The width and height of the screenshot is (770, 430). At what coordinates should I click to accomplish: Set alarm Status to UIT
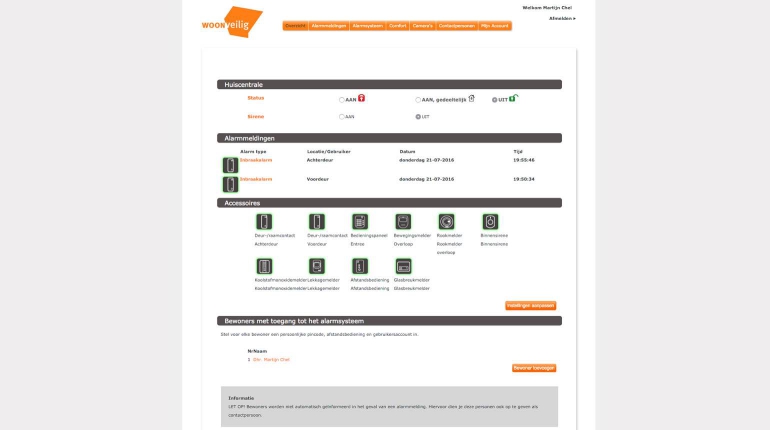tap(493, 100)
